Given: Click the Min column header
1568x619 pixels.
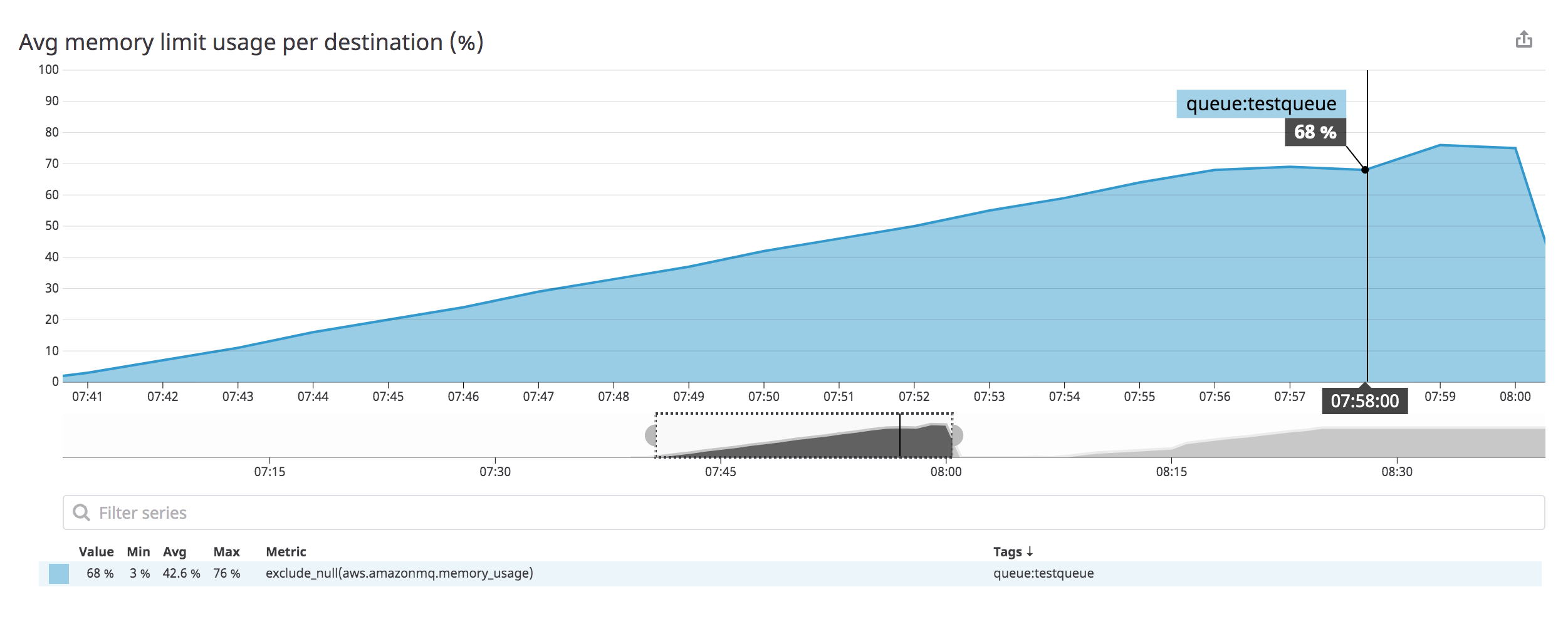Looking at the screenshot, I should (139, 551).
